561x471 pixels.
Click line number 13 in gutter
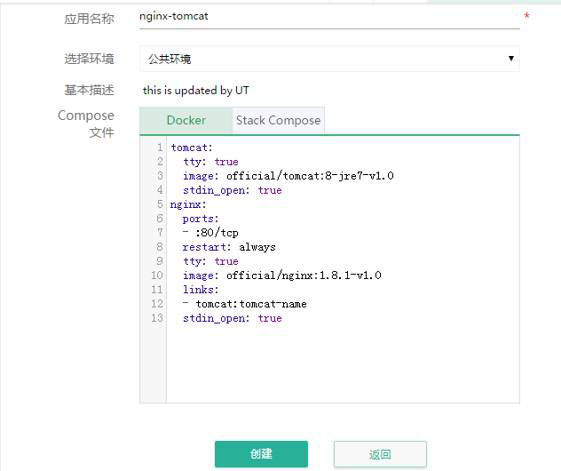pos(157,318)
